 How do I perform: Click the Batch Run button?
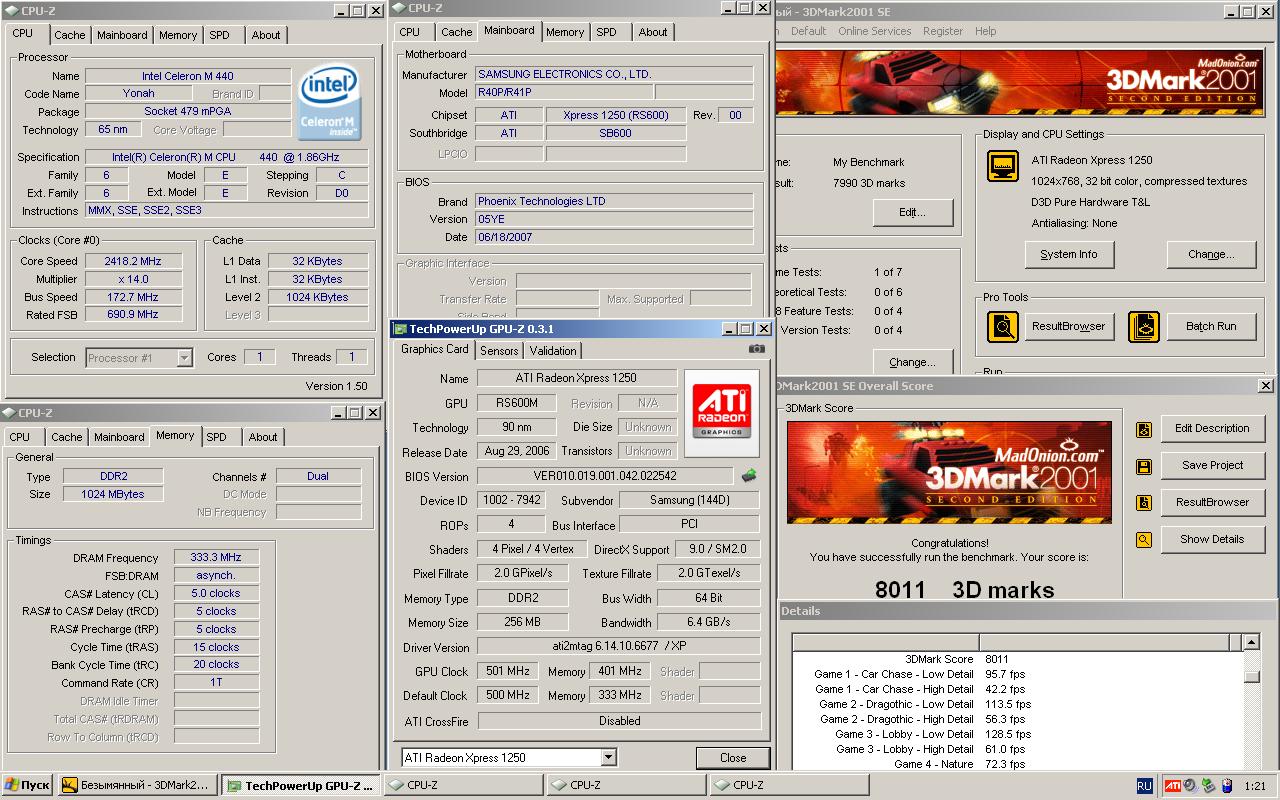click(x=1210, y=326)
